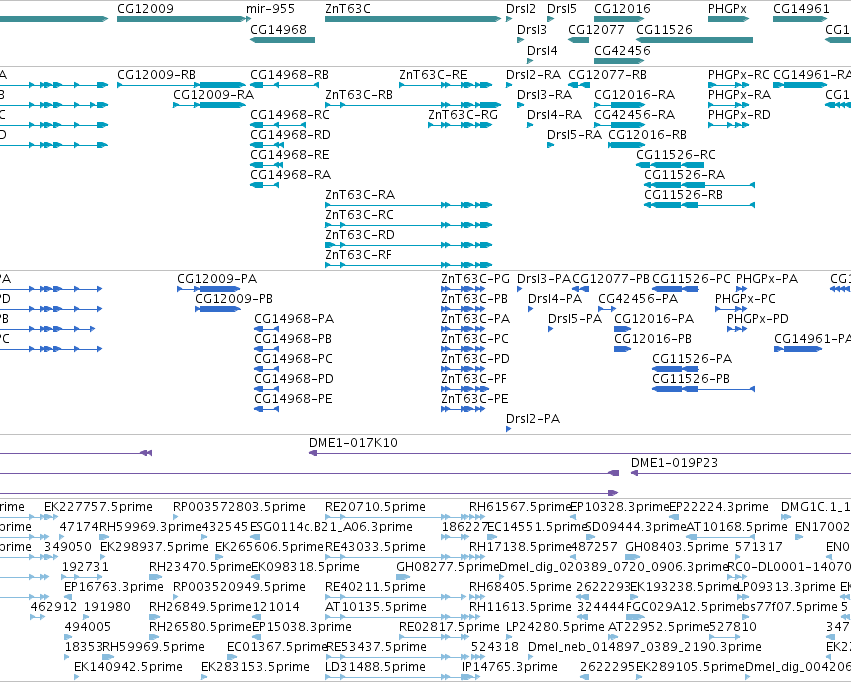Click the CG12009 gene label
This screenshot has height=682, width=851.
tap(145, 9)
